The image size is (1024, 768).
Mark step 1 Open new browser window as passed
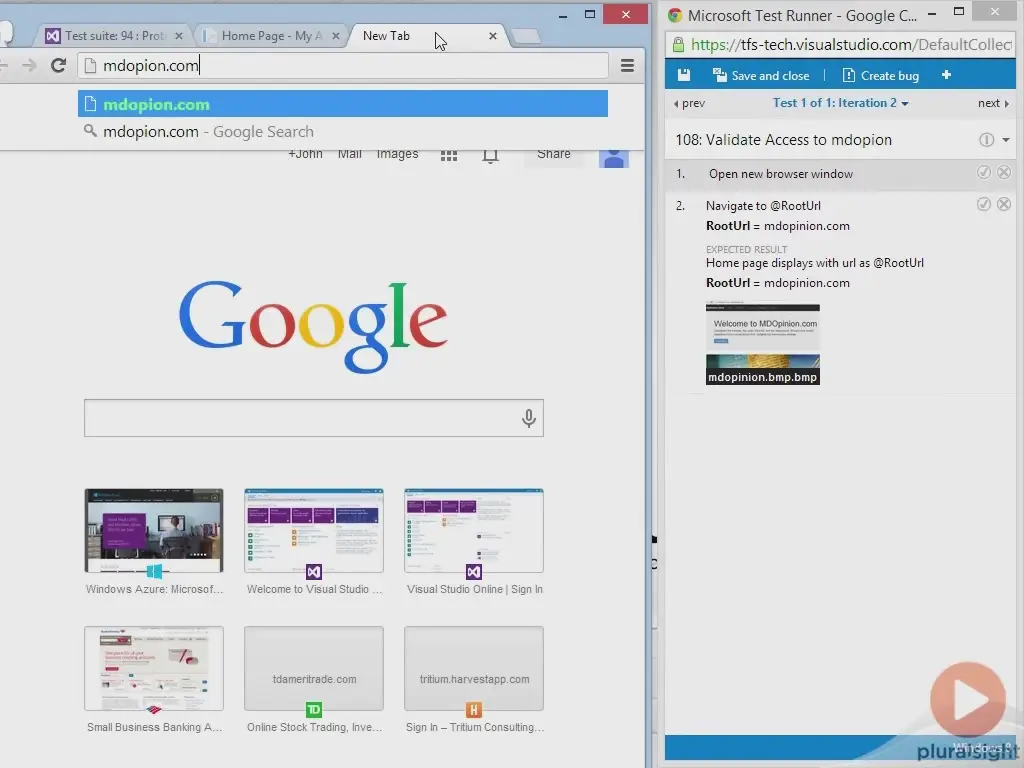pyautogui.click(x=984, y=172)
